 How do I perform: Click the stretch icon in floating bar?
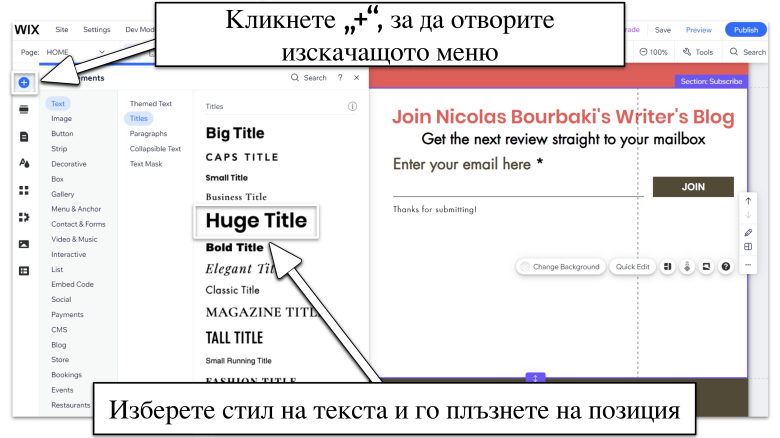click(x=706, y=267)
